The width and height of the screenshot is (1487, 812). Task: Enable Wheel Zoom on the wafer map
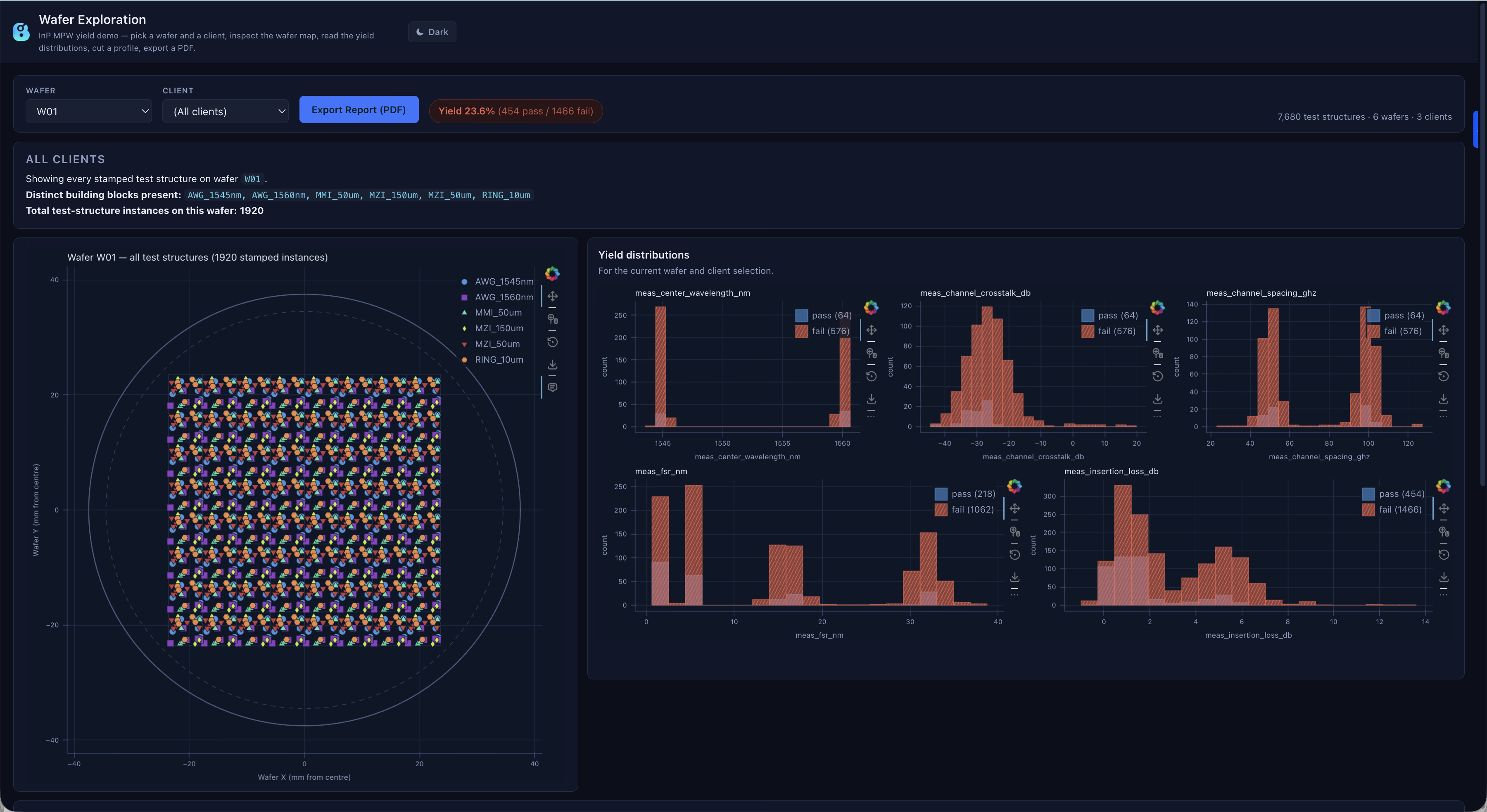coord(552,319)
